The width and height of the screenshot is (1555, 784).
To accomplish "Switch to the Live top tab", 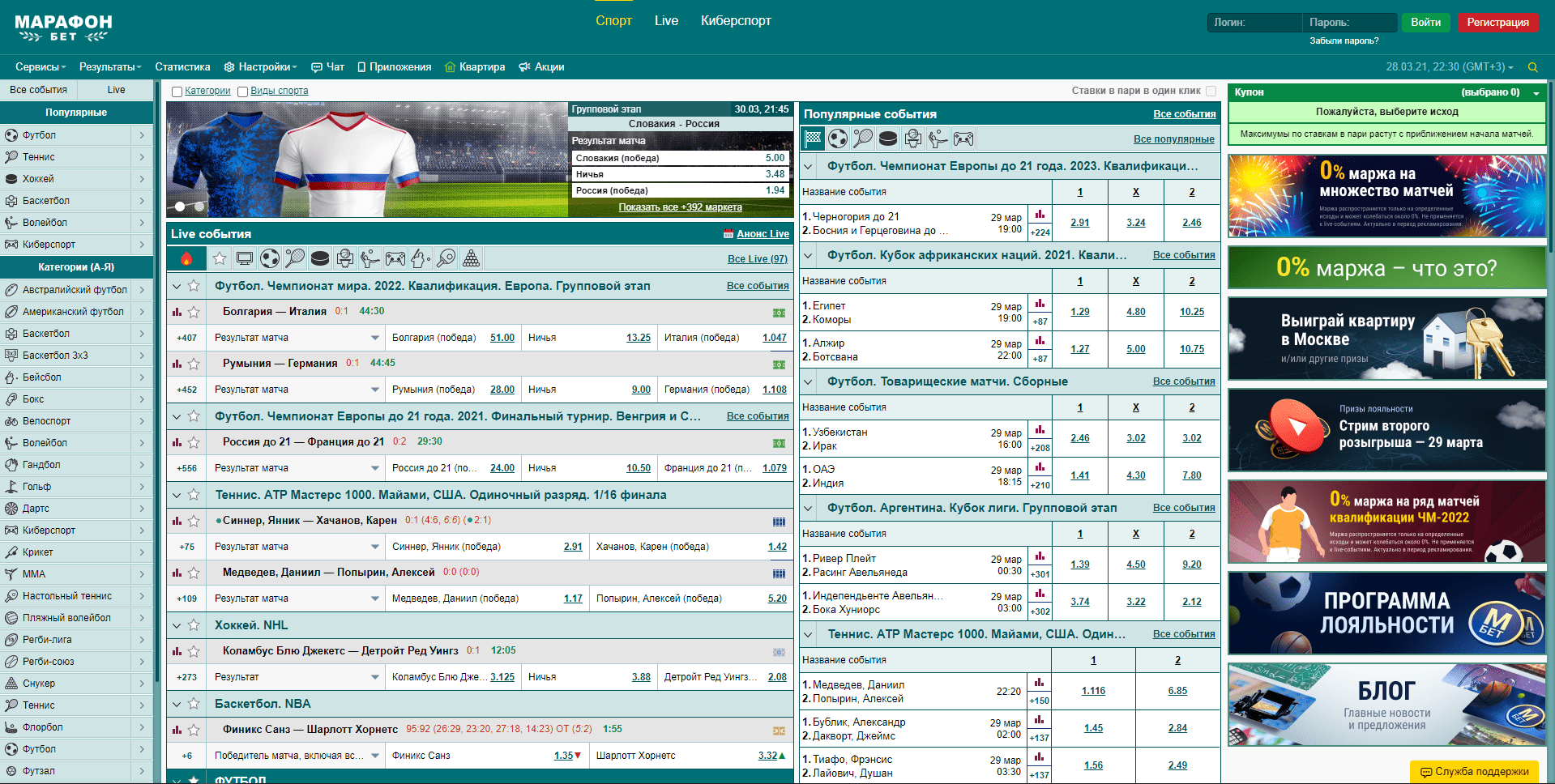I will (x=666, y=21).
